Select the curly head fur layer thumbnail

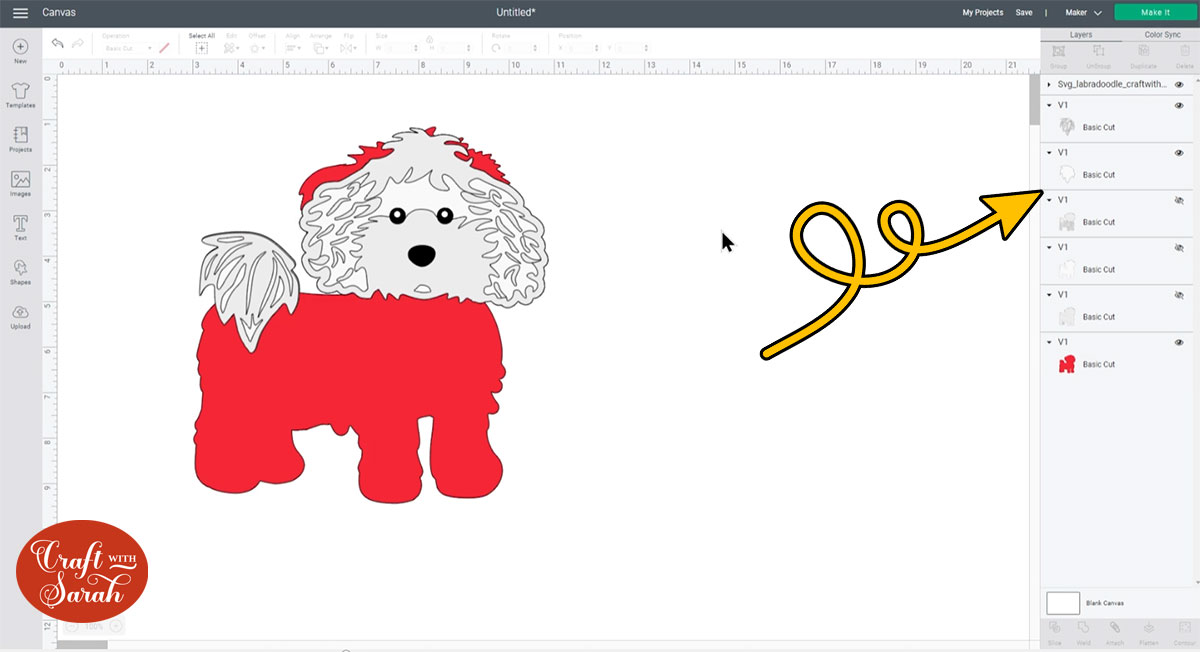(x=1067, y=127)
